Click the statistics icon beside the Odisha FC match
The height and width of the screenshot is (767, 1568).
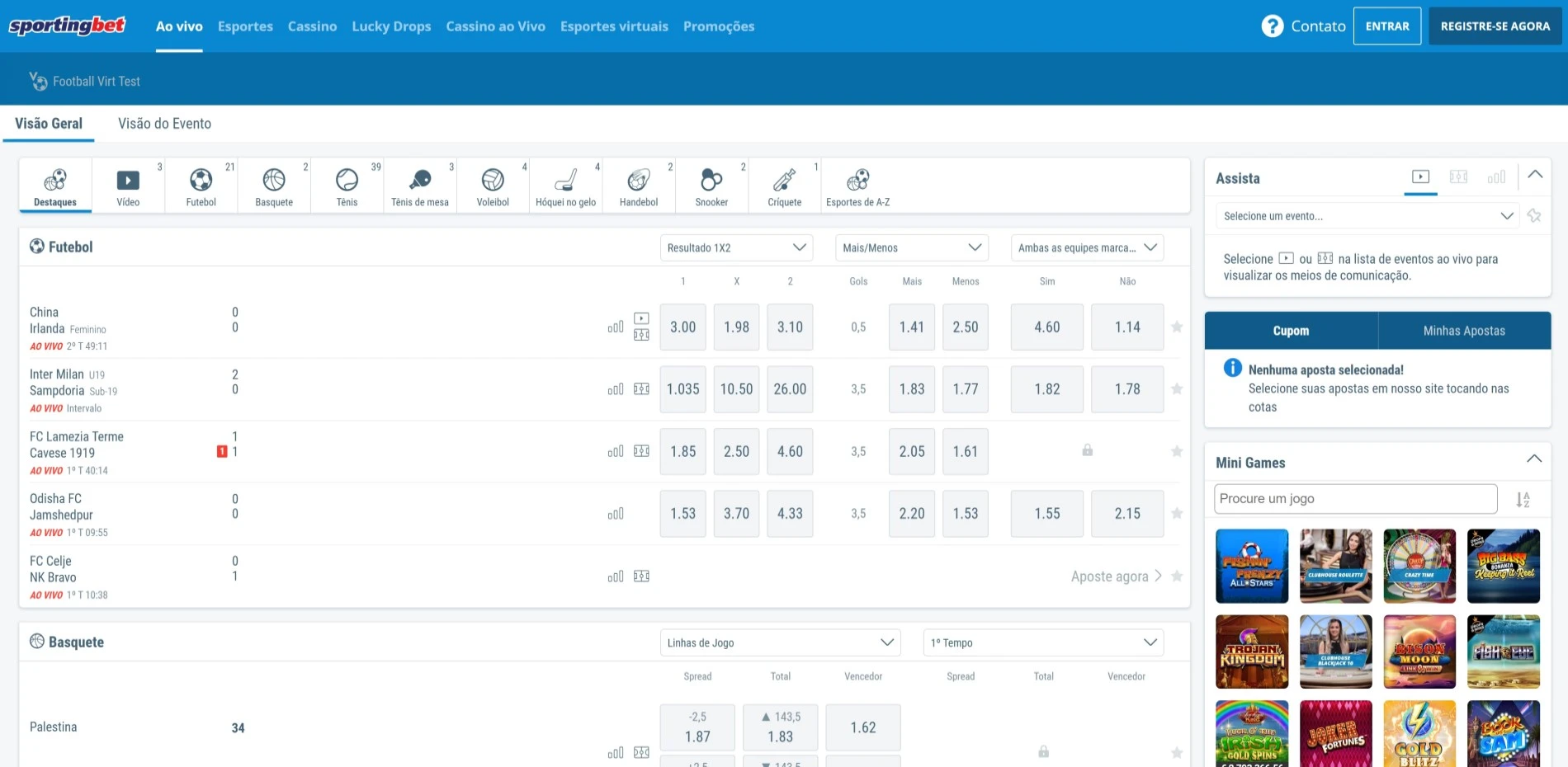point(616,513)
